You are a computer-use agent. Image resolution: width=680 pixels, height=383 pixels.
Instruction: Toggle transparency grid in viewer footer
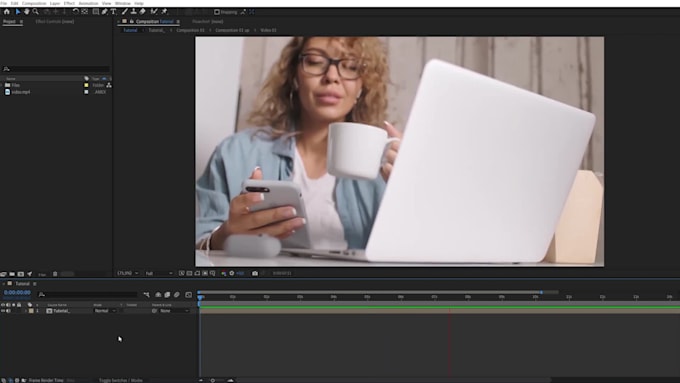[190, 273]
